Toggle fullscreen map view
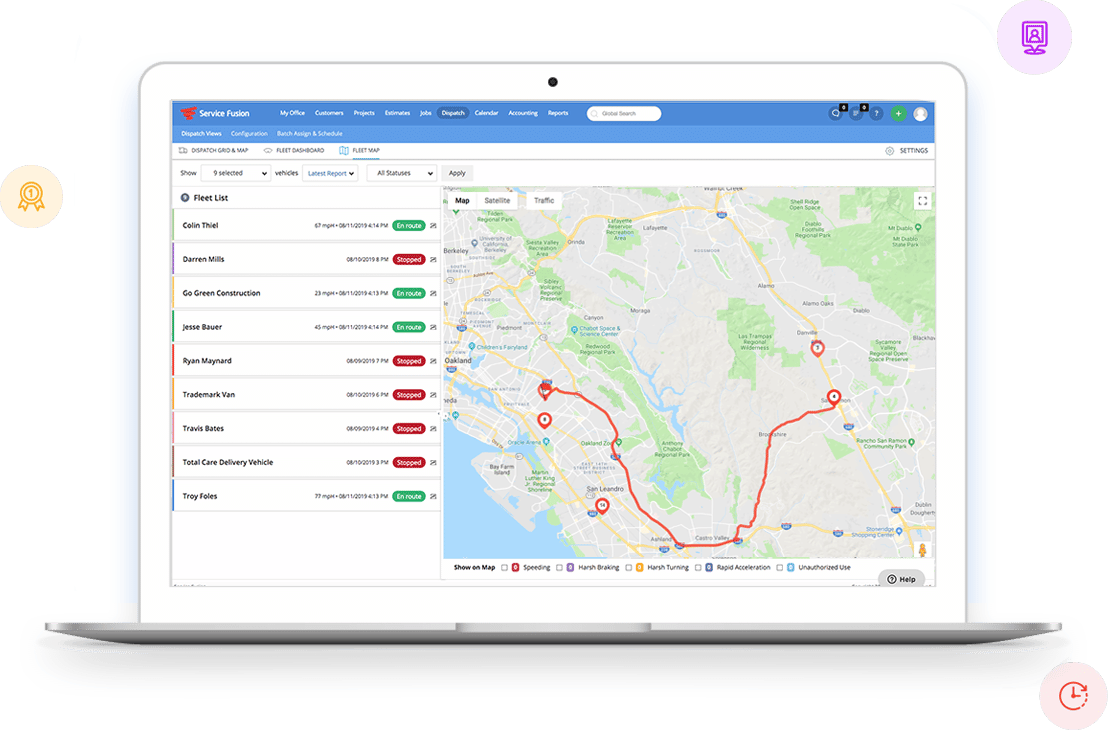This screenshot has height=730, width=1108. click(922, 201)
